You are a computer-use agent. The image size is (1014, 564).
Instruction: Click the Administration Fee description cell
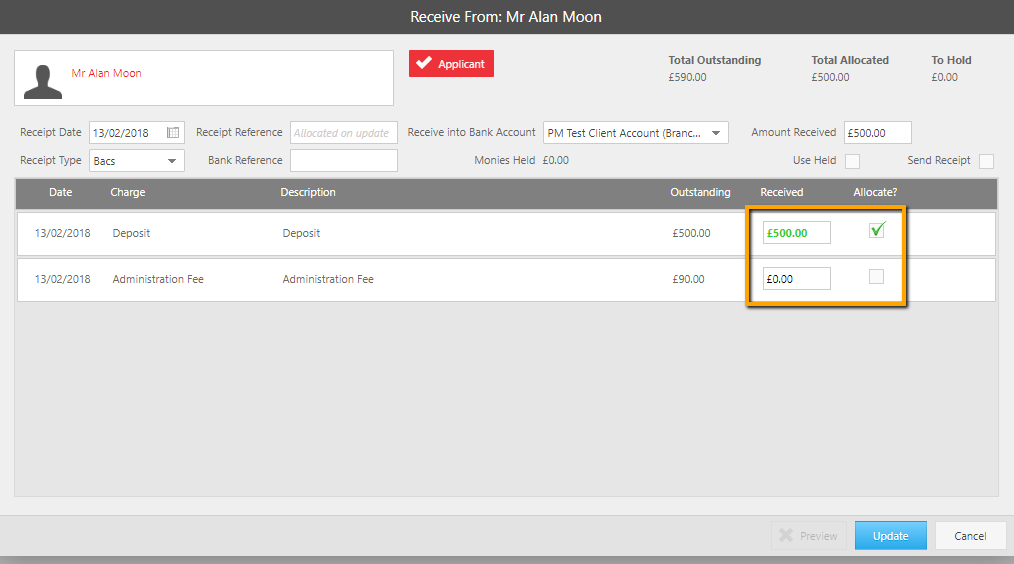tap(328, 279)
